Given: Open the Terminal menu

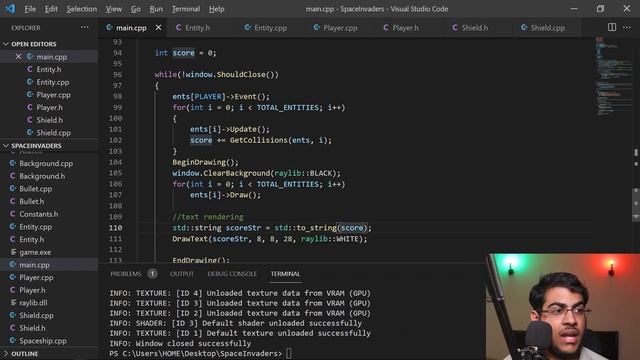Looking at the screenshot, I should click(186, 9).
